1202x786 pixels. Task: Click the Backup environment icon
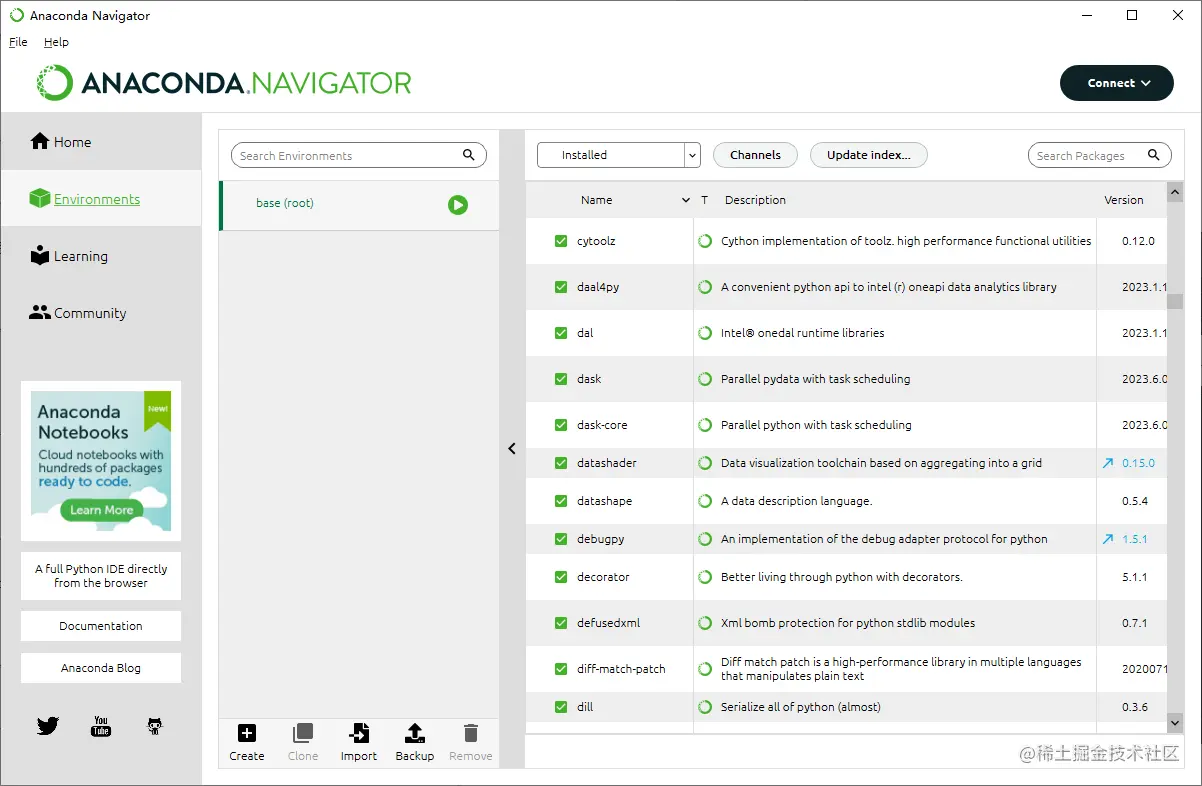(x=415, y=733)
